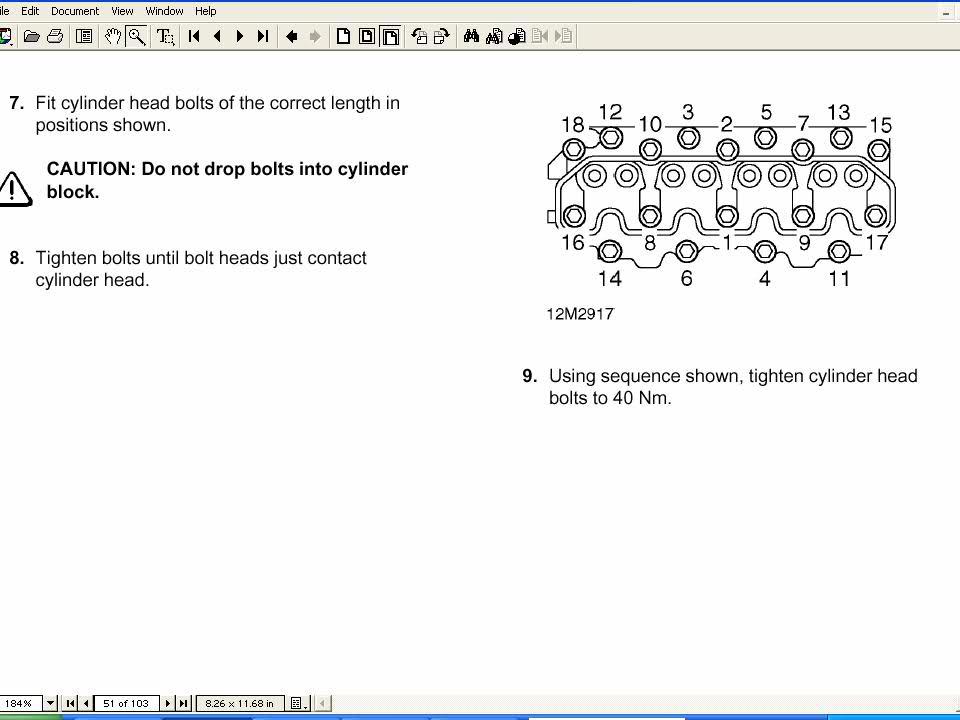Click the Print icon in toolbar
The image size is (960, 720).
click(x=55, y=37)
